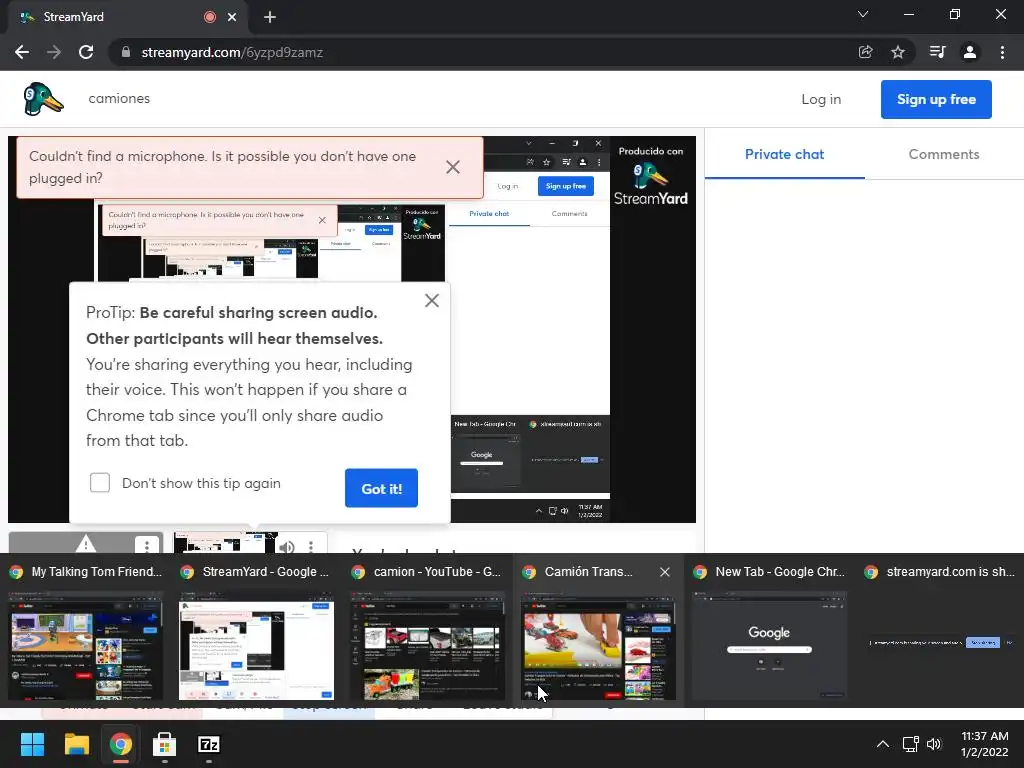
Task: Open File Explorer from the taskbar
Action: (76, 744)
